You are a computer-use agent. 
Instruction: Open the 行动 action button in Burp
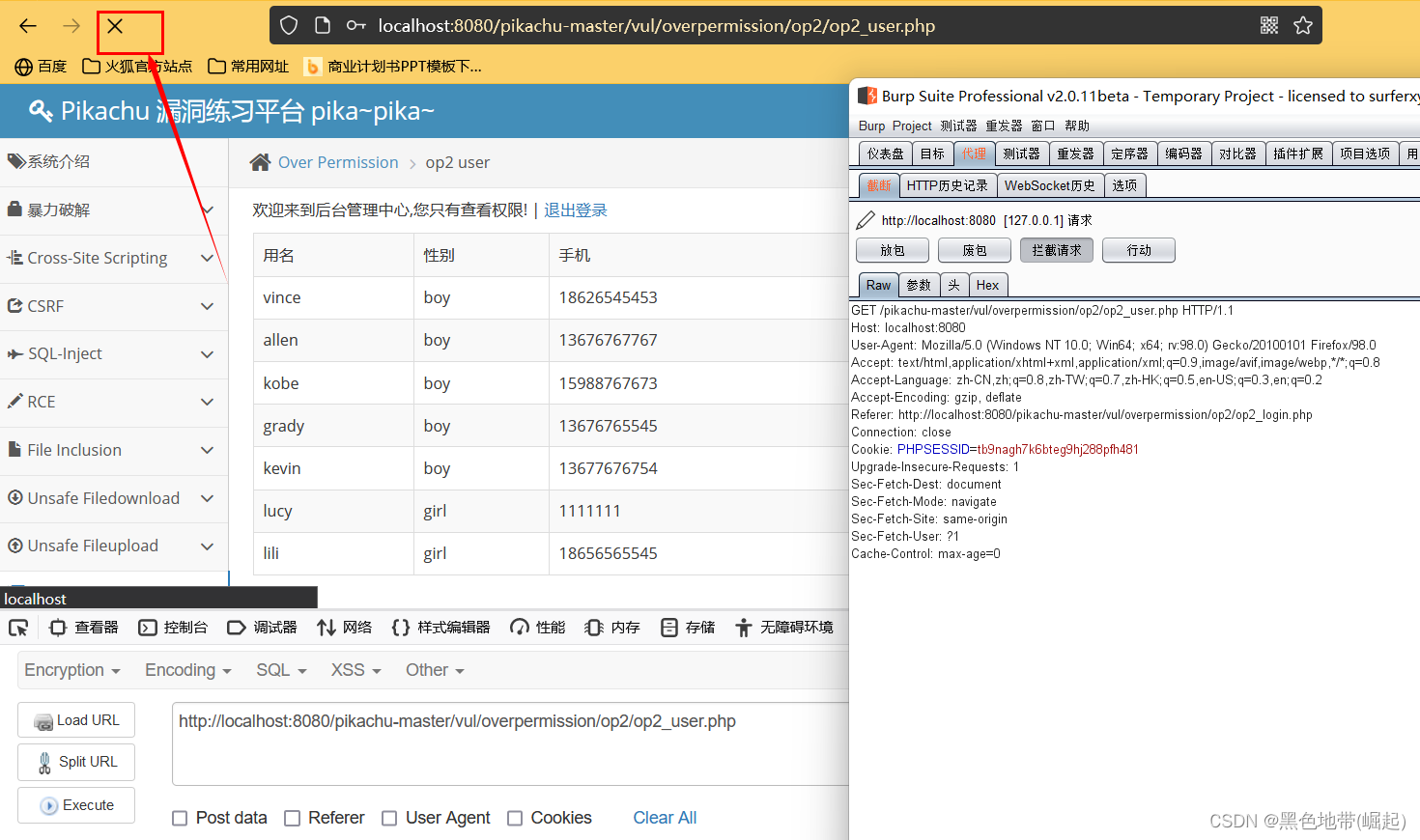pos(1139,250)
